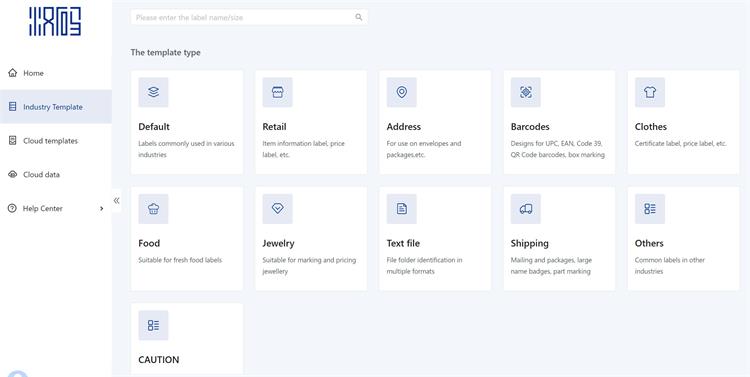This screenshot has height=377, width=750.
Task: Select the Text file category title
Action: pos(403,243)
